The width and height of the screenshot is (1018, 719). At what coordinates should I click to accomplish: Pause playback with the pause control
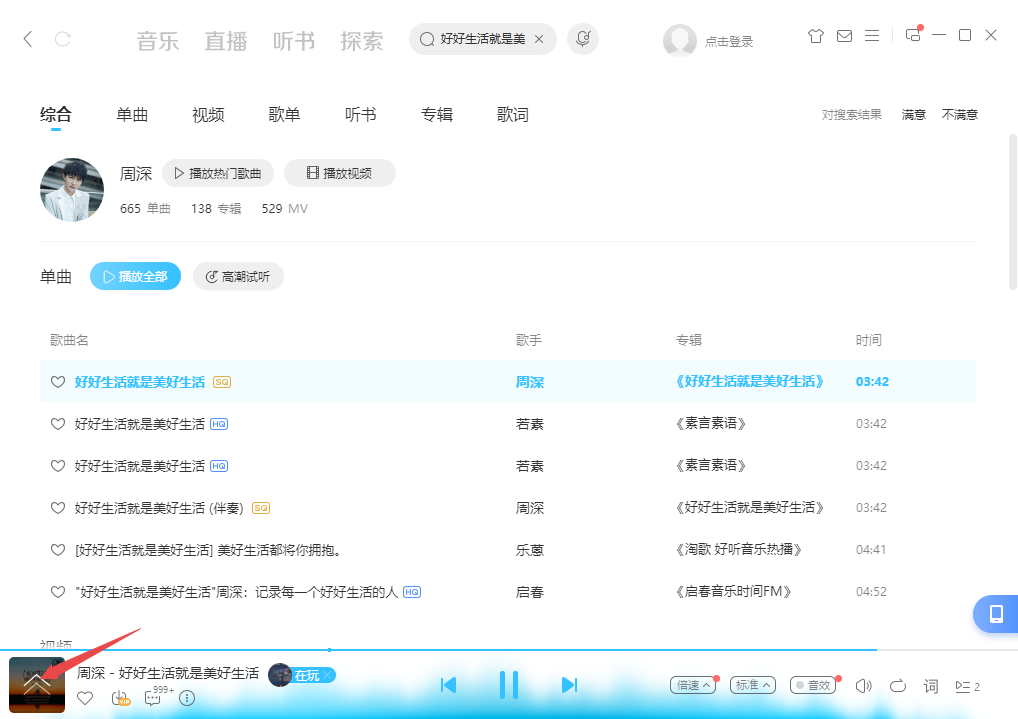tap(509, 685)
